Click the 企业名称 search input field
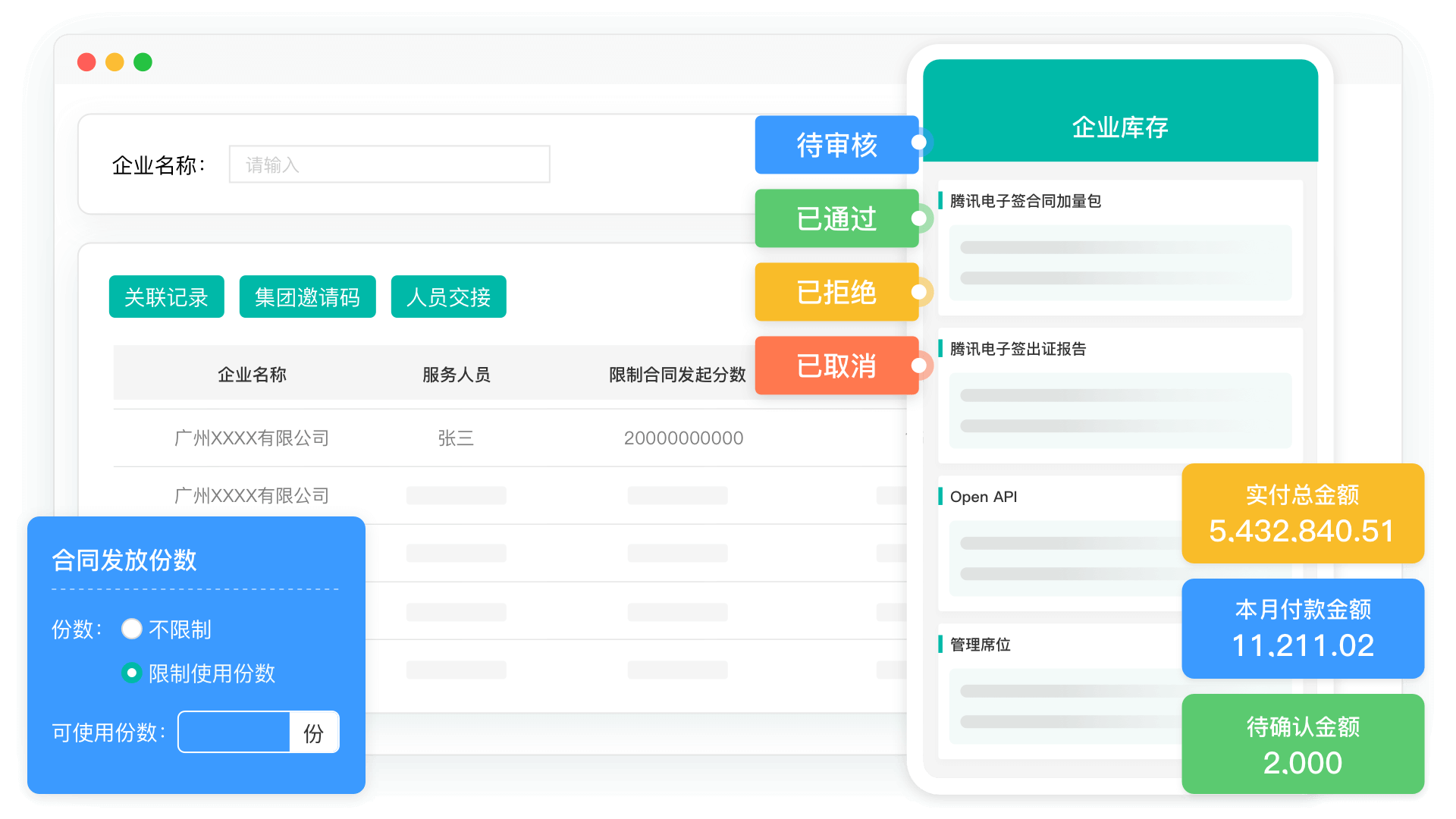Viewport: 1456px width, 819px height. (389, 165)
